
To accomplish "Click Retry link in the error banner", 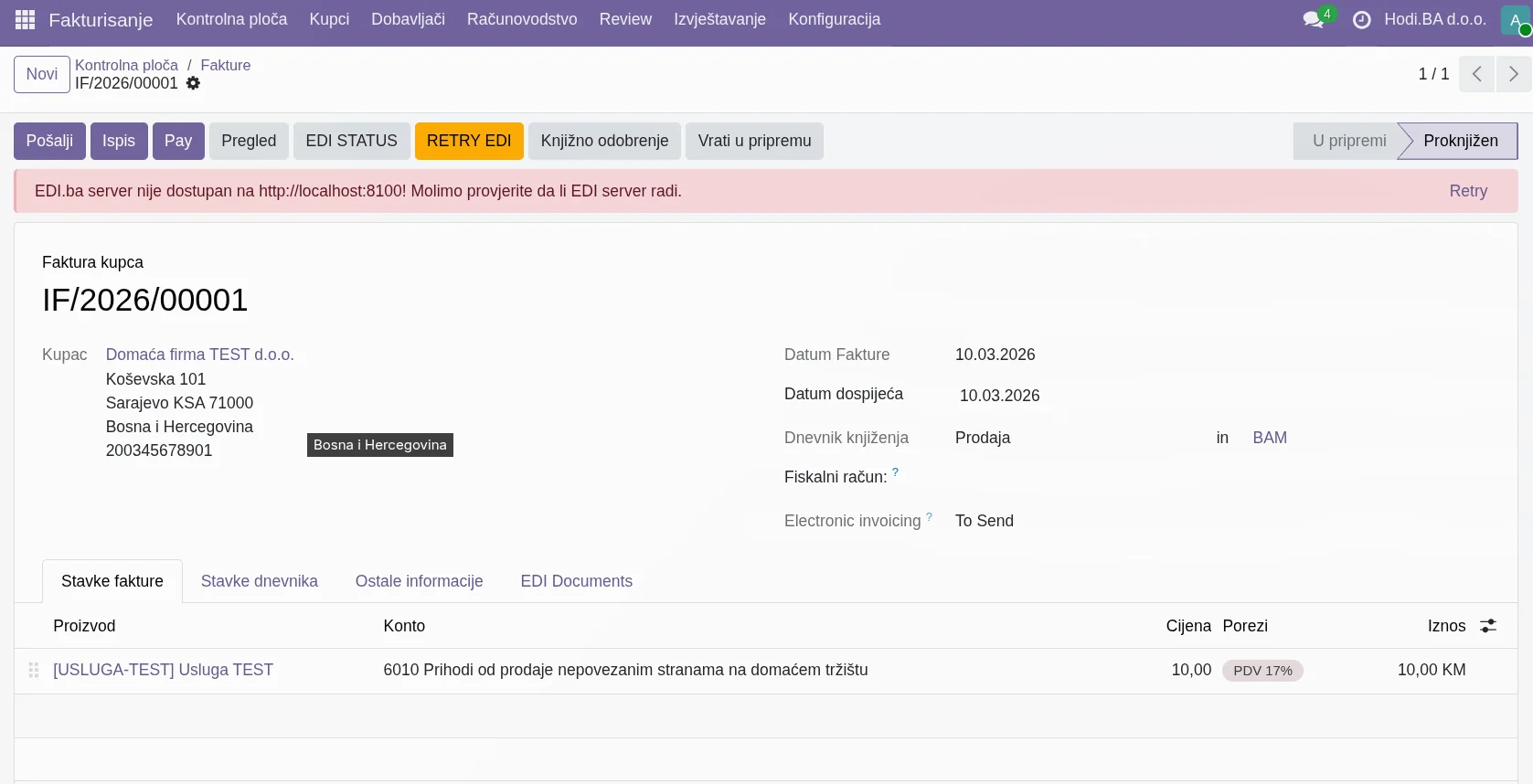I will (1468, 191).
